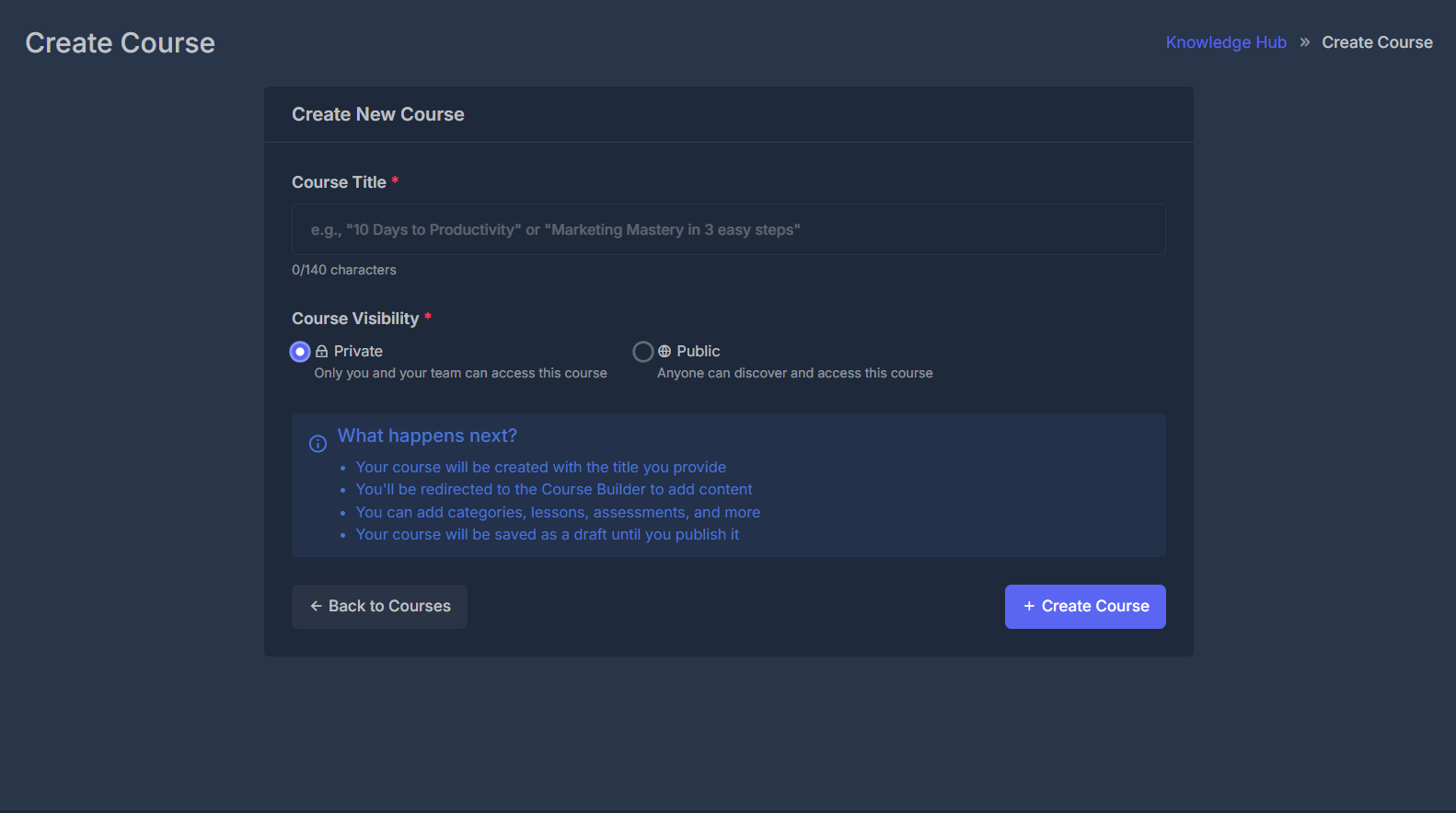Viewport: 1456px width, 813px height.
Task: Click the 0/140 characters counter text
Action: 344,270
